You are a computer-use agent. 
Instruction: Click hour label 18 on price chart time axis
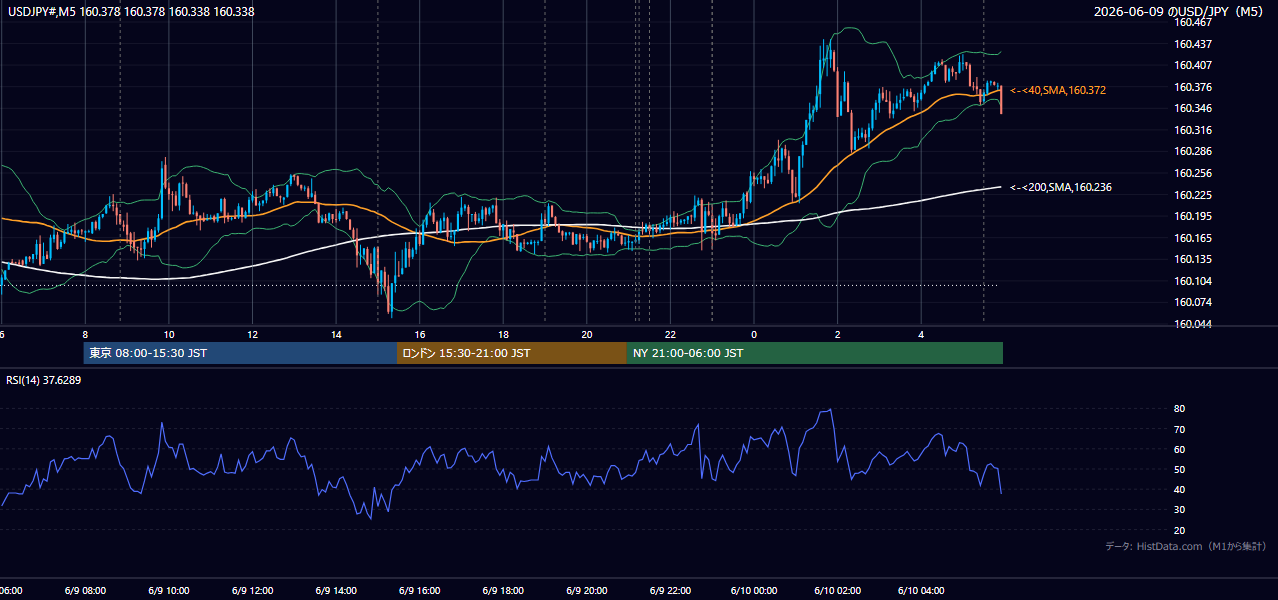click(x=503, y=335)
